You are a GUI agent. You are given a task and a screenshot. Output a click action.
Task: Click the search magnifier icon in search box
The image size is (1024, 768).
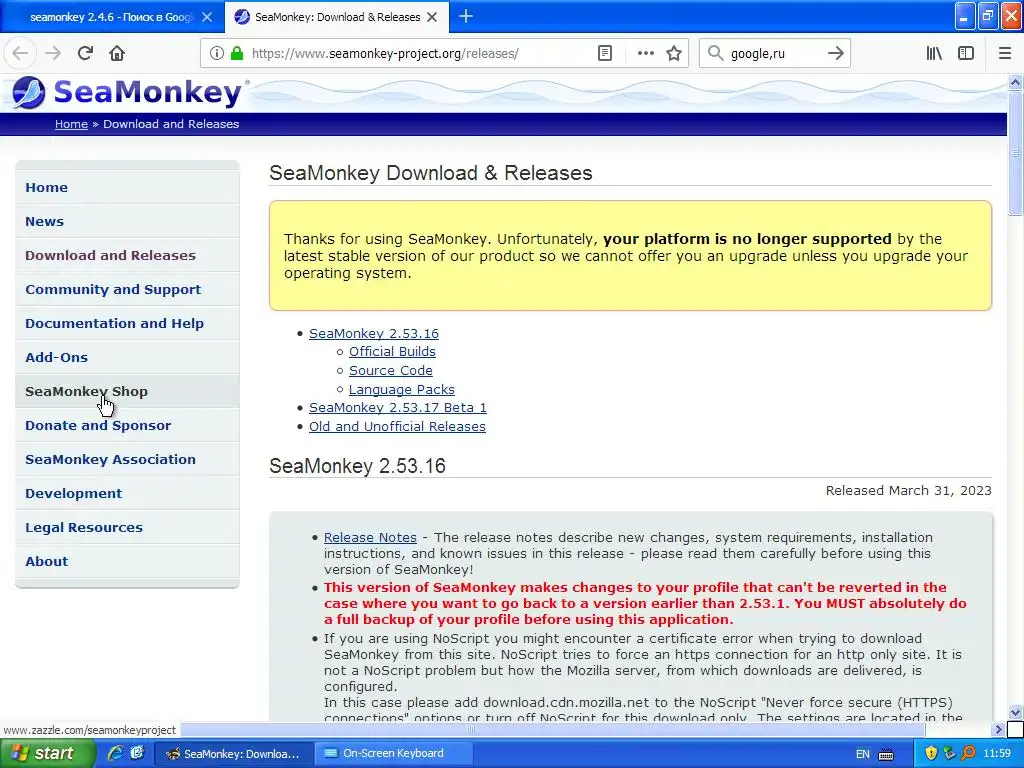(x=716, y=53)
